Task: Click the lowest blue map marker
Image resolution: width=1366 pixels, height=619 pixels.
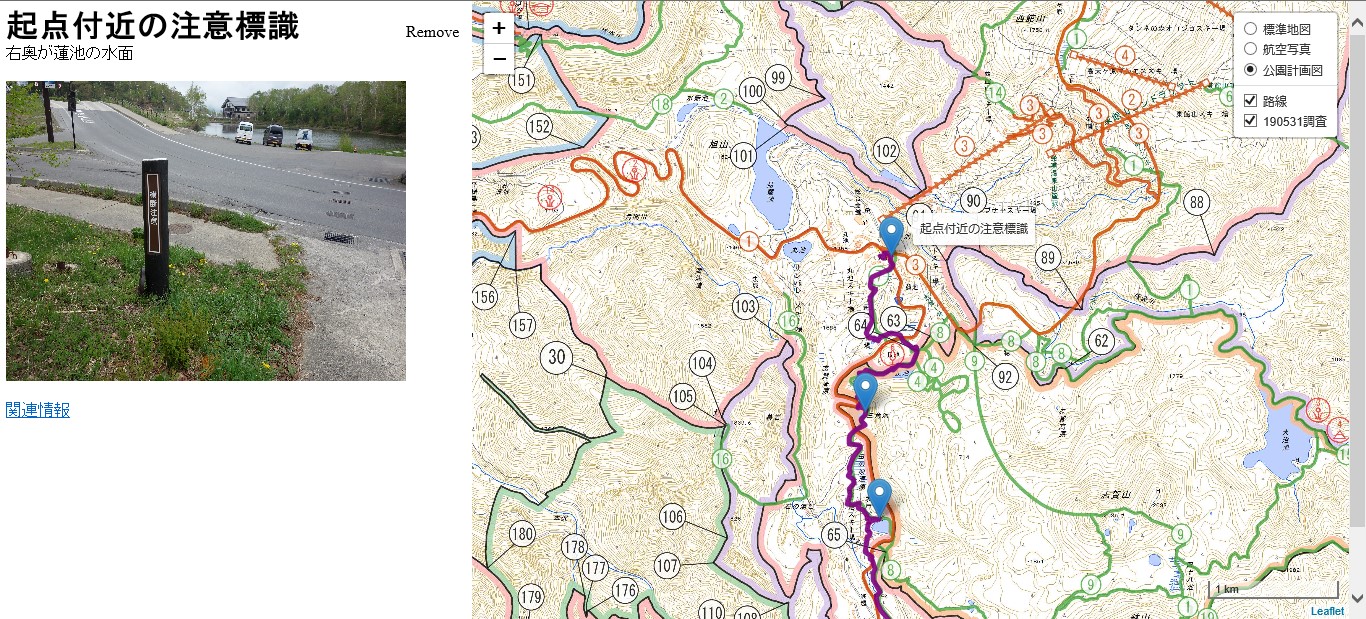Action: coord(880,498)
